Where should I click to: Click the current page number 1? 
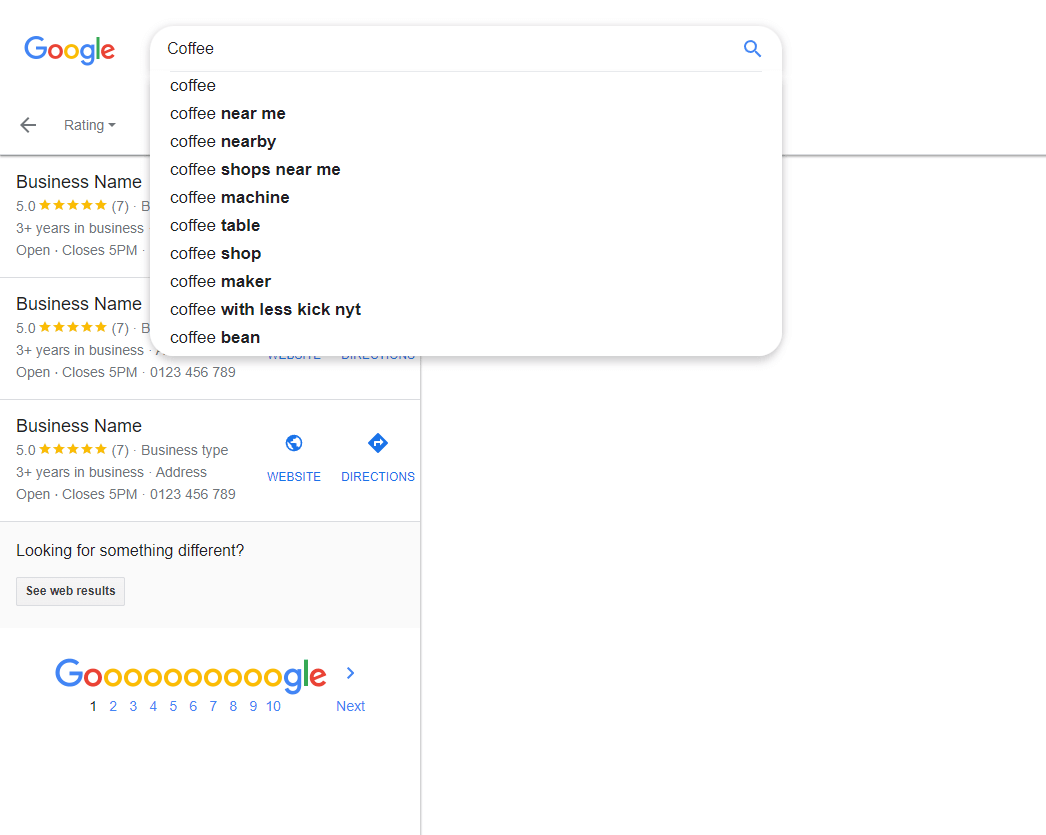coord(93,706)
